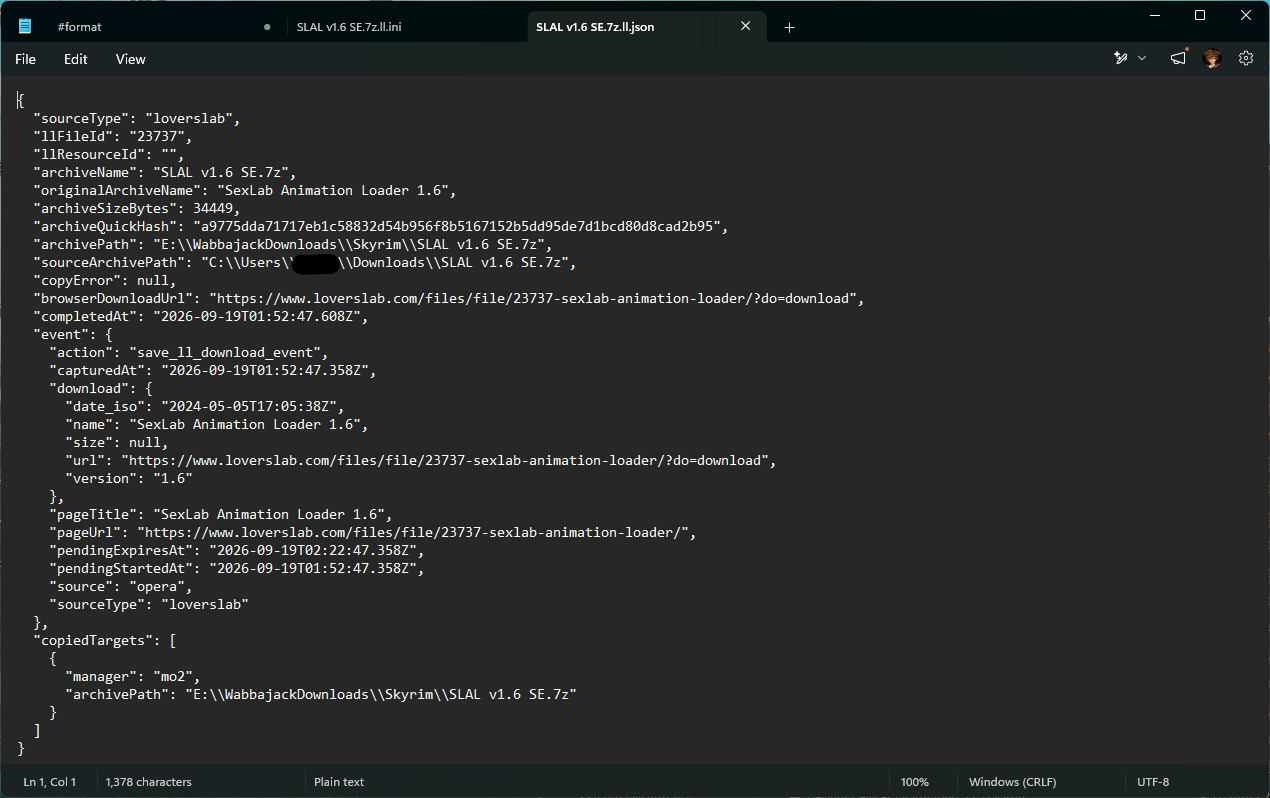
Task: Click the "pageUrl" line
Action: [x=373, y=532]
